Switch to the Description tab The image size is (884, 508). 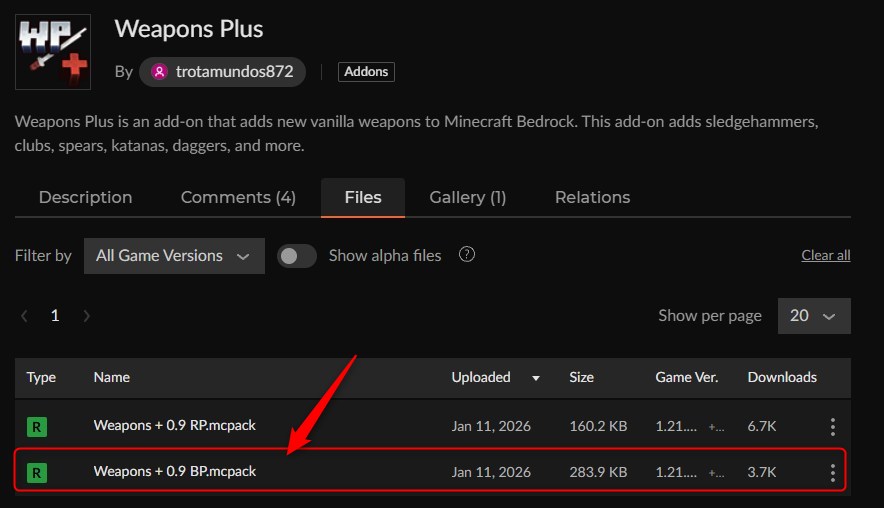coord(85,197)
